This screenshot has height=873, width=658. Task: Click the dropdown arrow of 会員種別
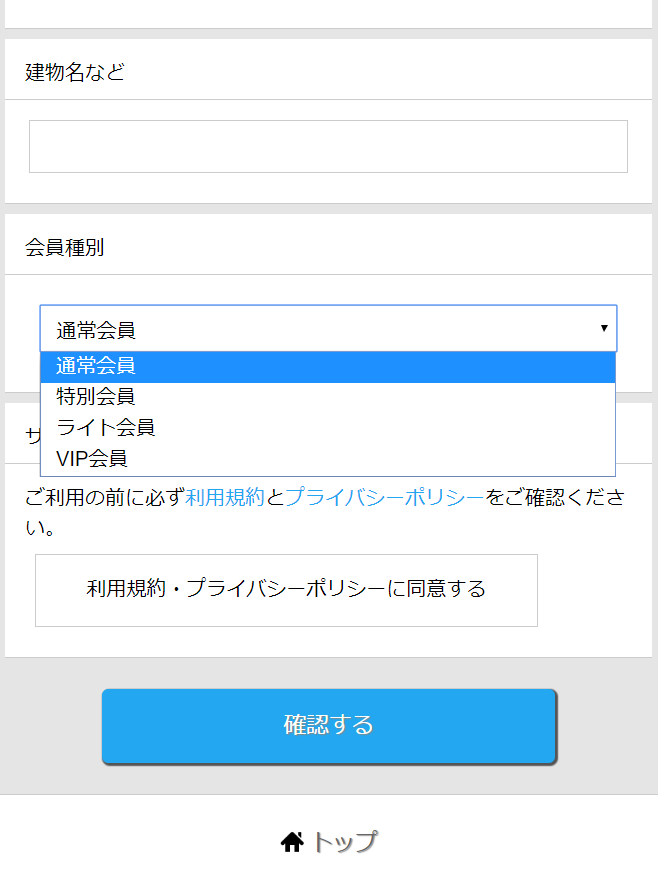pos(604,328)
